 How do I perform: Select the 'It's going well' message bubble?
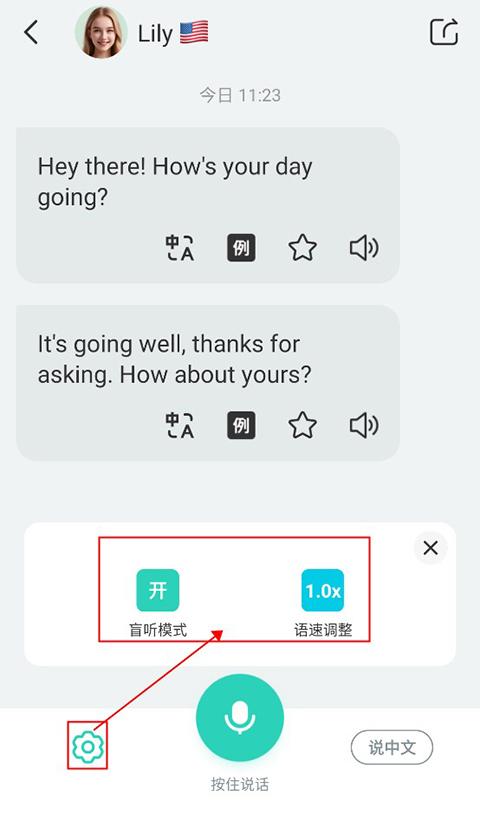(x=208, y=383)
